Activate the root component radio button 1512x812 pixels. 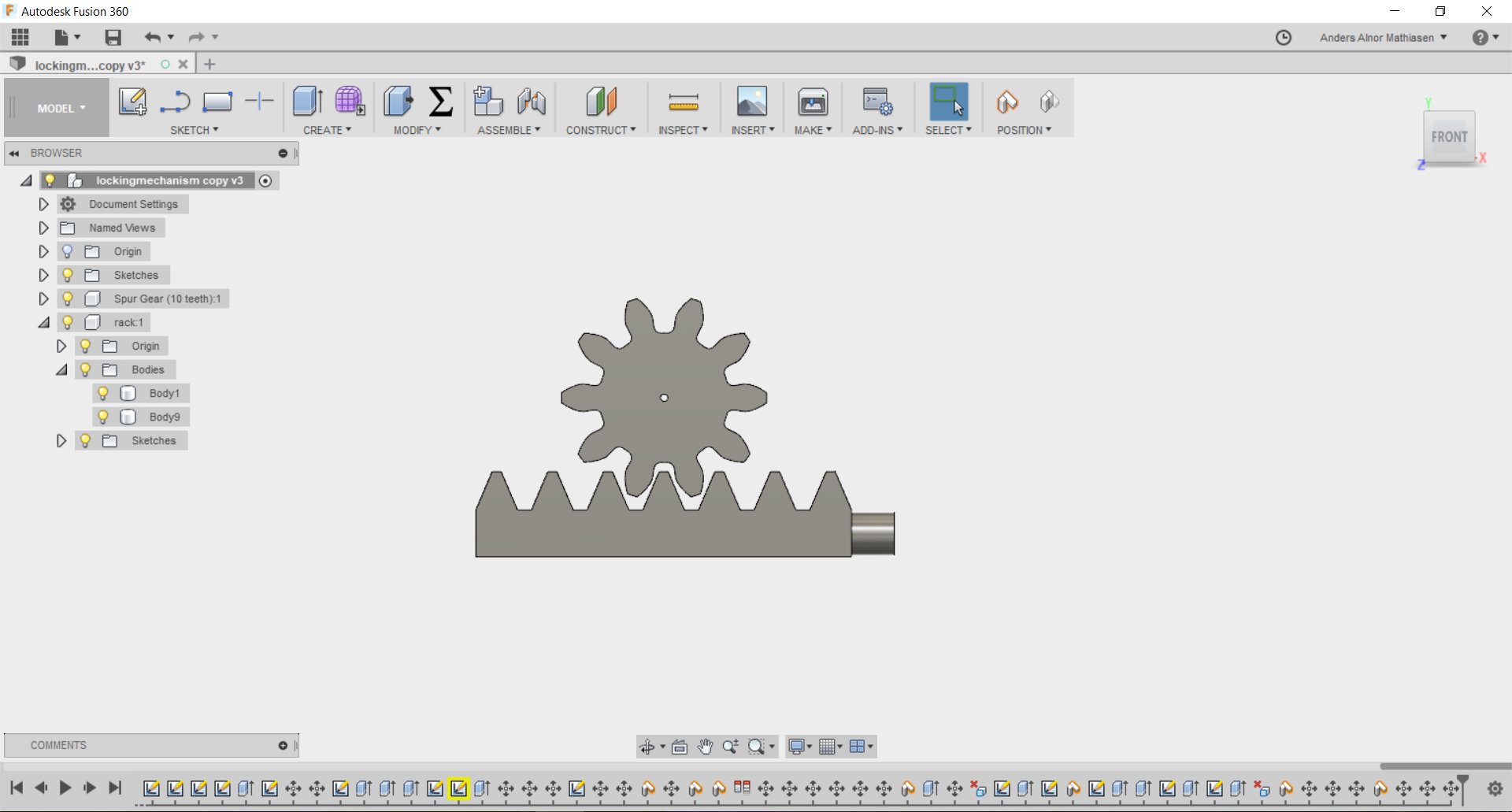point(265,181)
